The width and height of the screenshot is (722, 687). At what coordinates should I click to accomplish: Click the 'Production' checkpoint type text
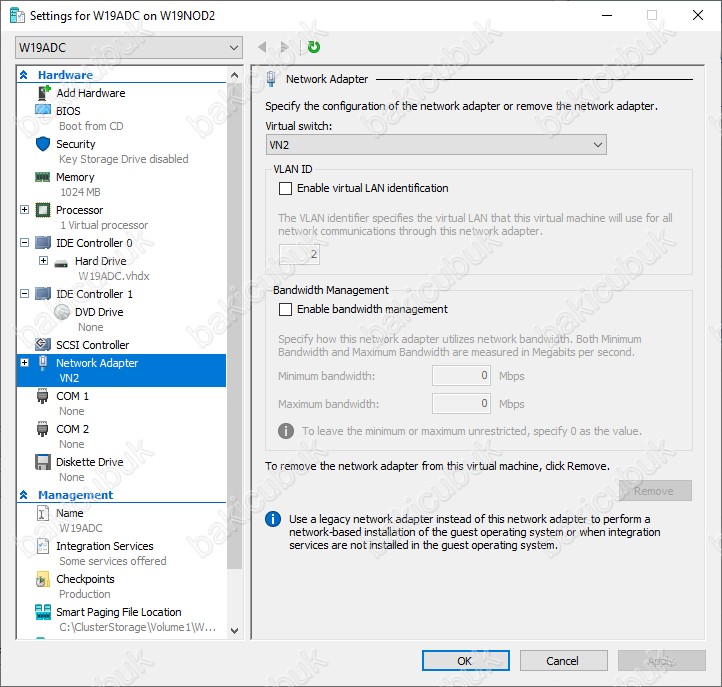(x=85, y=594)
